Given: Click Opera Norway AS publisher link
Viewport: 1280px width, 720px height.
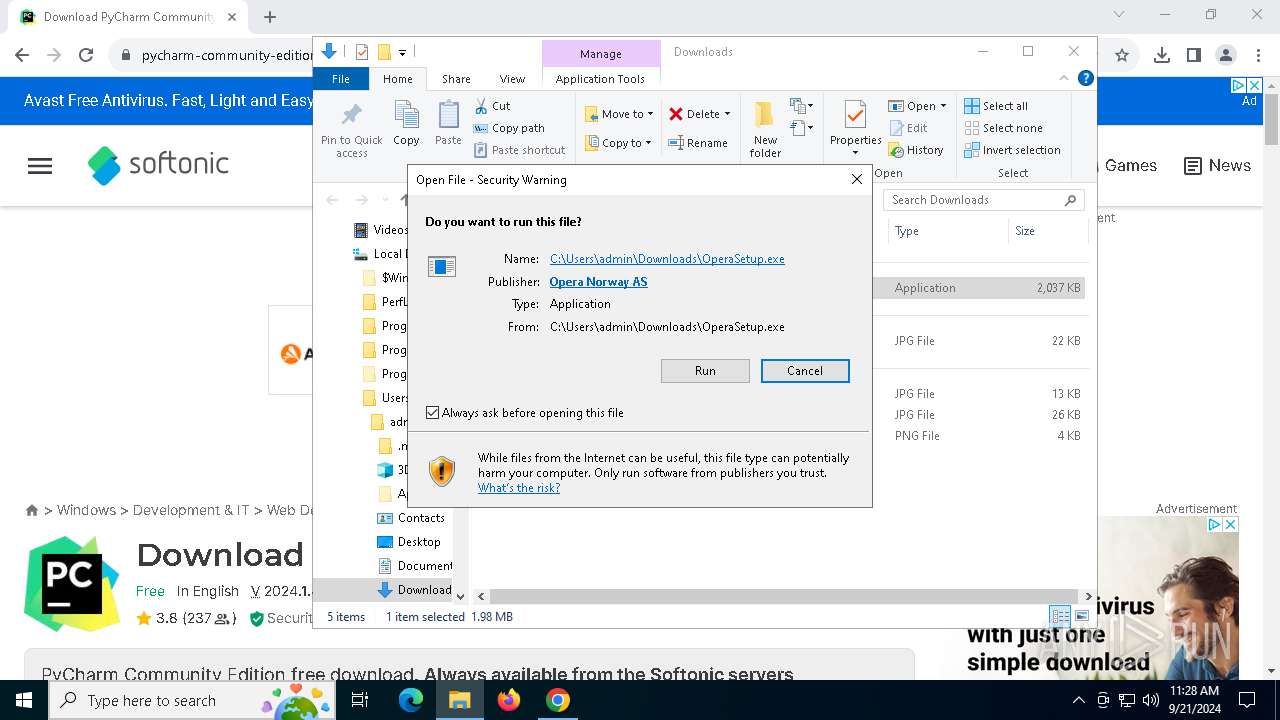Looking at the screenshot, I should [x=598, y=282].
